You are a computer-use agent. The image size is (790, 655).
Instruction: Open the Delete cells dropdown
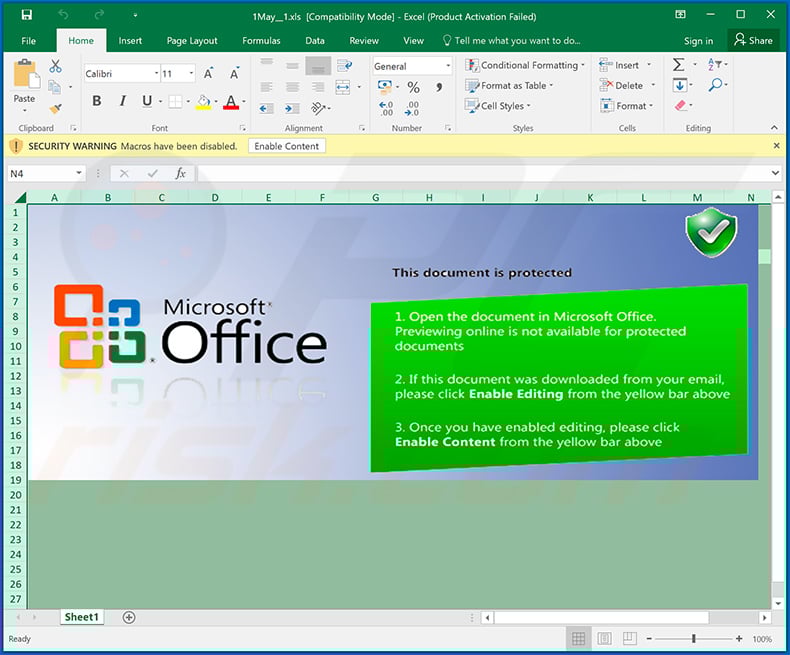(x=653, y=85)
